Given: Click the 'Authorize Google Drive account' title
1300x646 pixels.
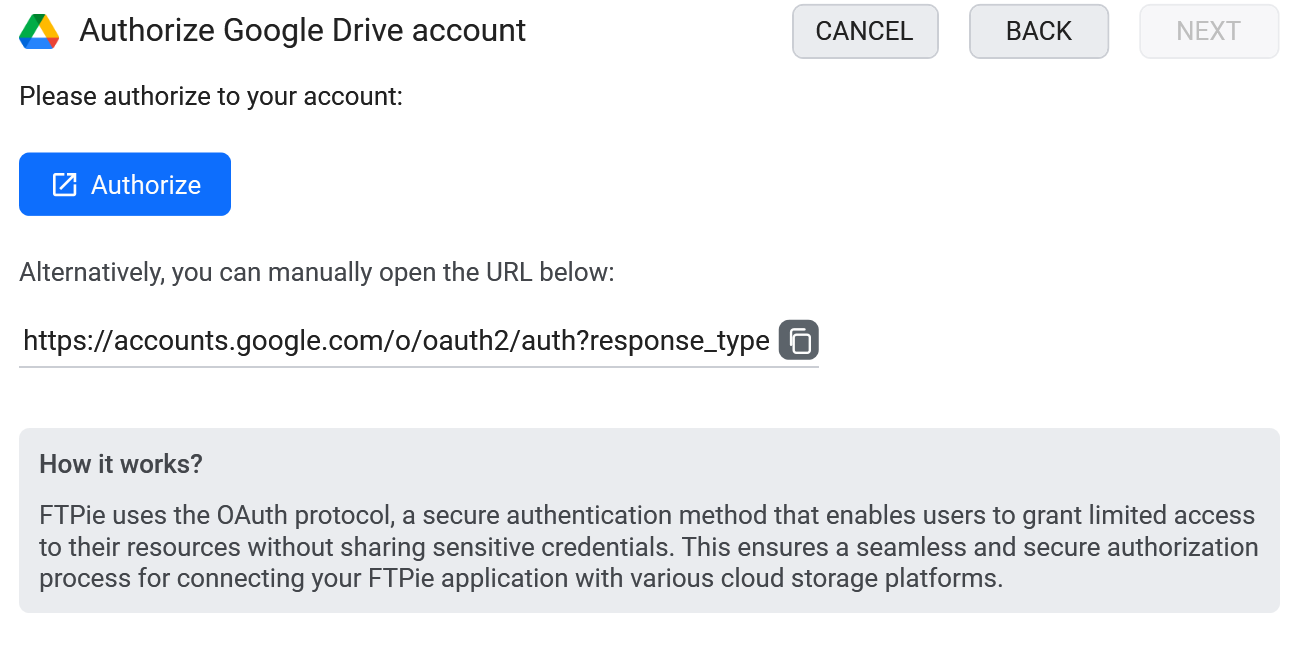Looking at the screenshot, I should tap(303, 31).
